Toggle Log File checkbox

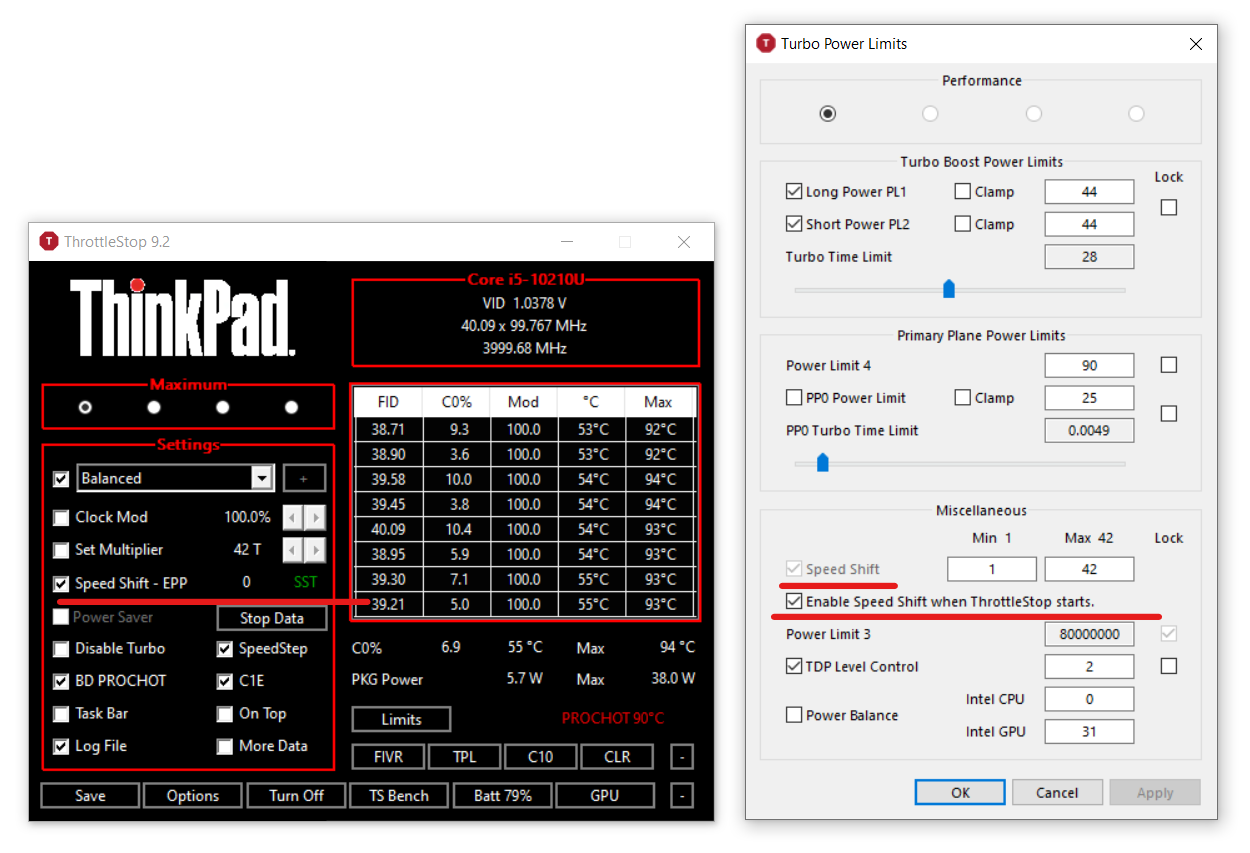coord(61,746)
